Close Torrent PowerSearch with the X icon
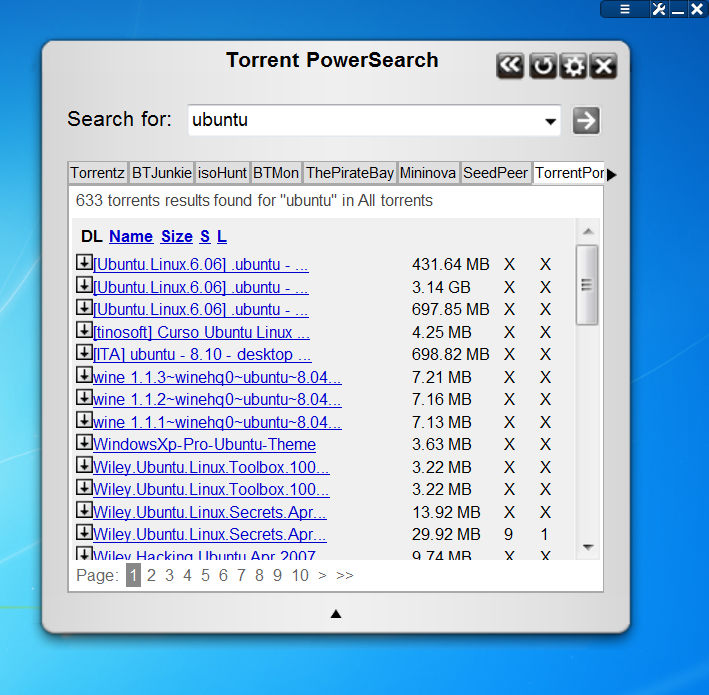This screenshot has height=695, width=709. pyautogui.click(x=604, y=66)
